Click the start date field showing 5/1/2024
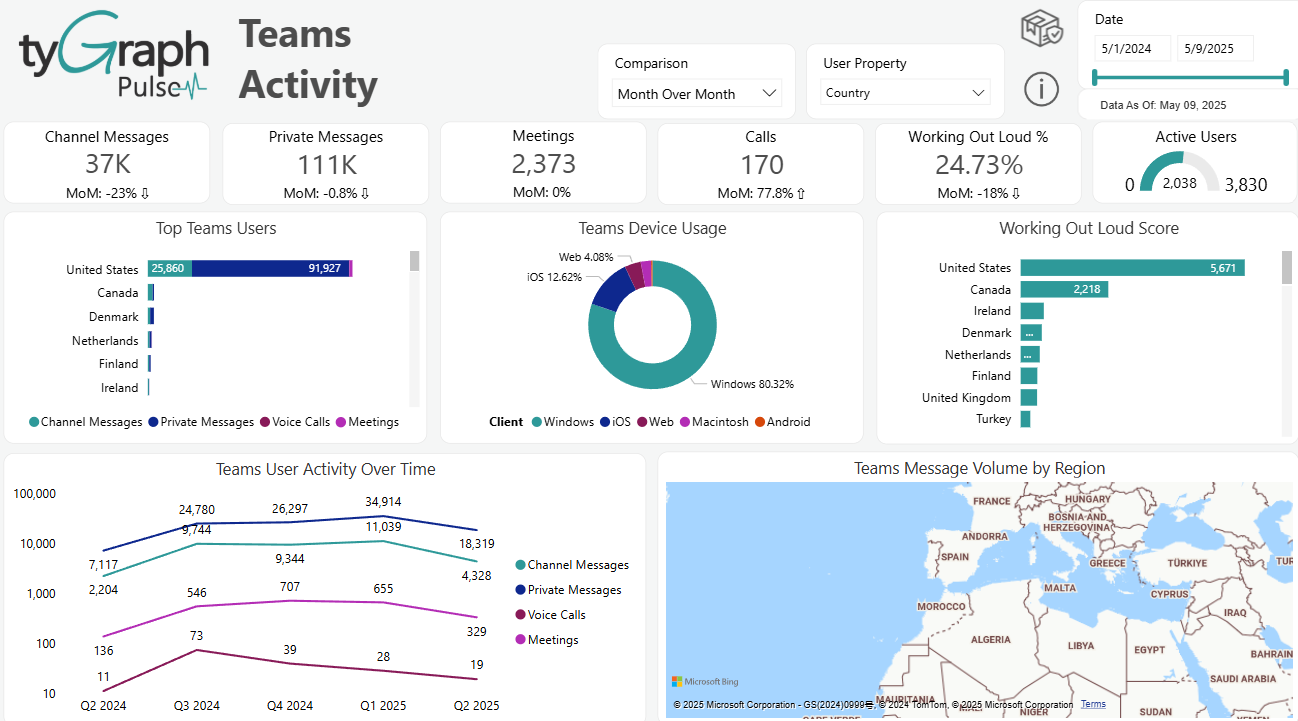Viewport: 1298px width, 721px height. [x=1132, y=47]
